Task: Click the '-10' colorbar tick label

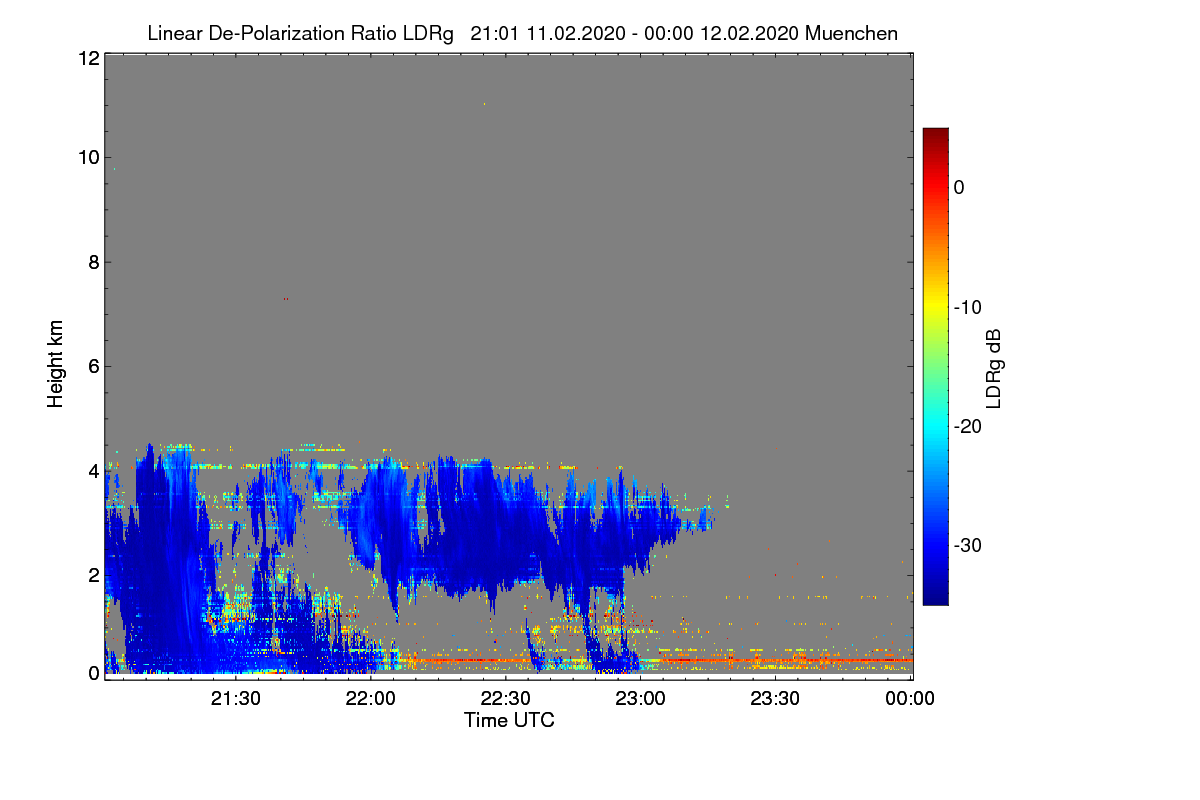Action: tap(967, 307)
